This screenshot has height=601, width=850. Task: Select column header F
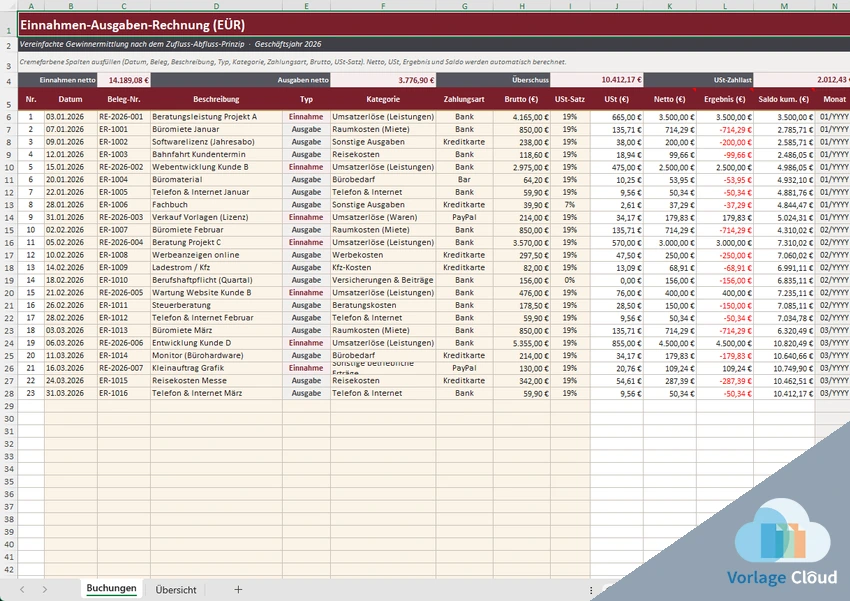coord(383,6)
